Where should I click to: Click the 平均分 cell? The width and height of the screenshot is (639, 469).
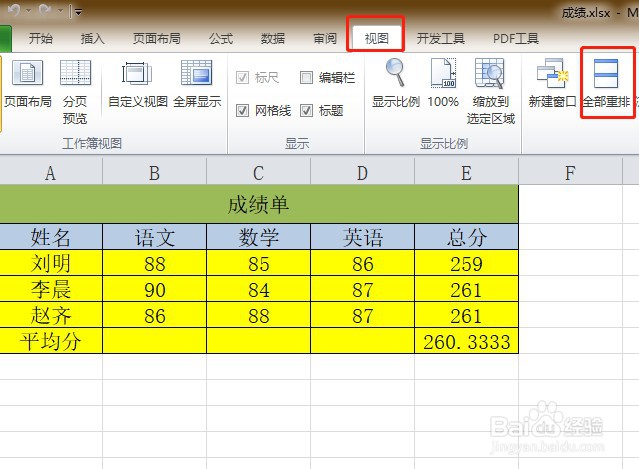point(51,341)
